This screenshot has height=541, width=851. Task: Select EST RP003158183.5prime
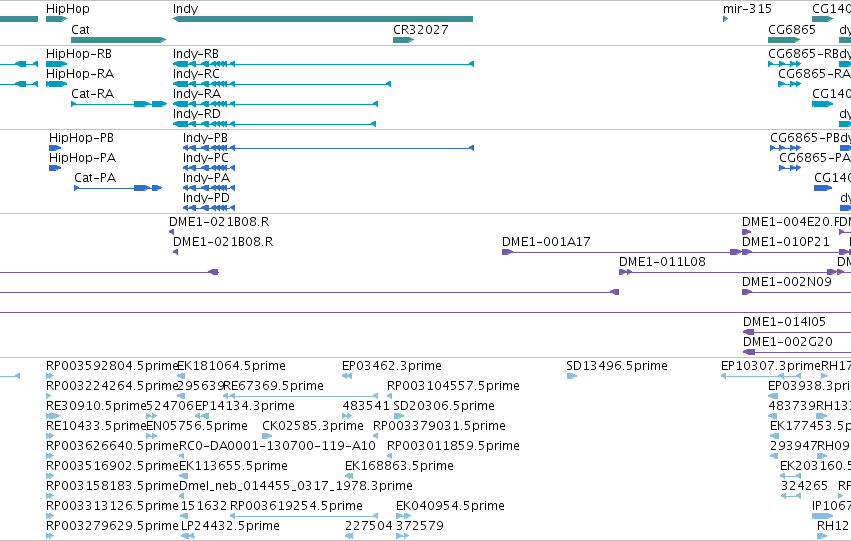click(x=112, y=486)
